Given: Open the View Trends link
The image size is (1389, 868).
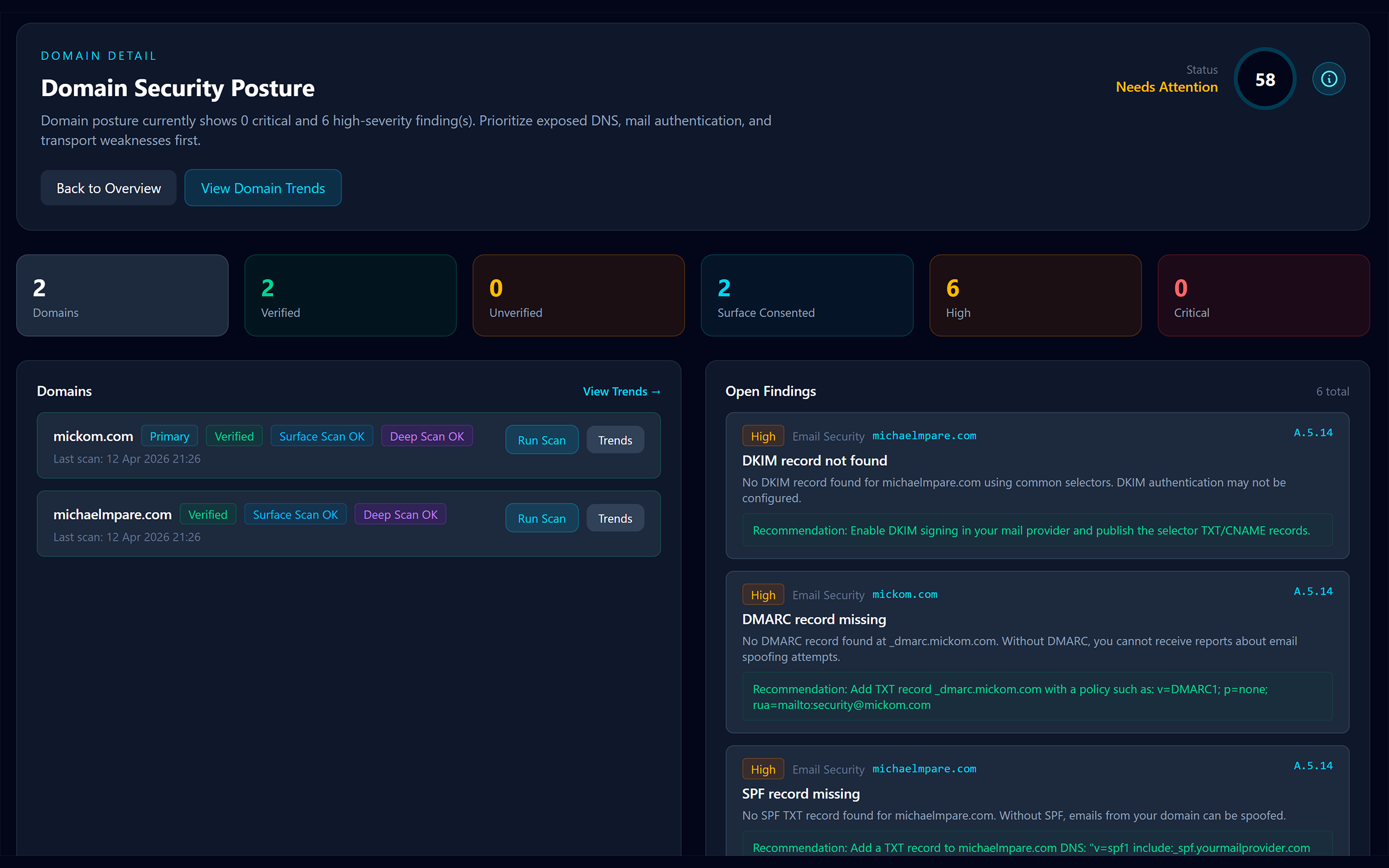Looking at the screenshot, I should [x=622, y=391].
